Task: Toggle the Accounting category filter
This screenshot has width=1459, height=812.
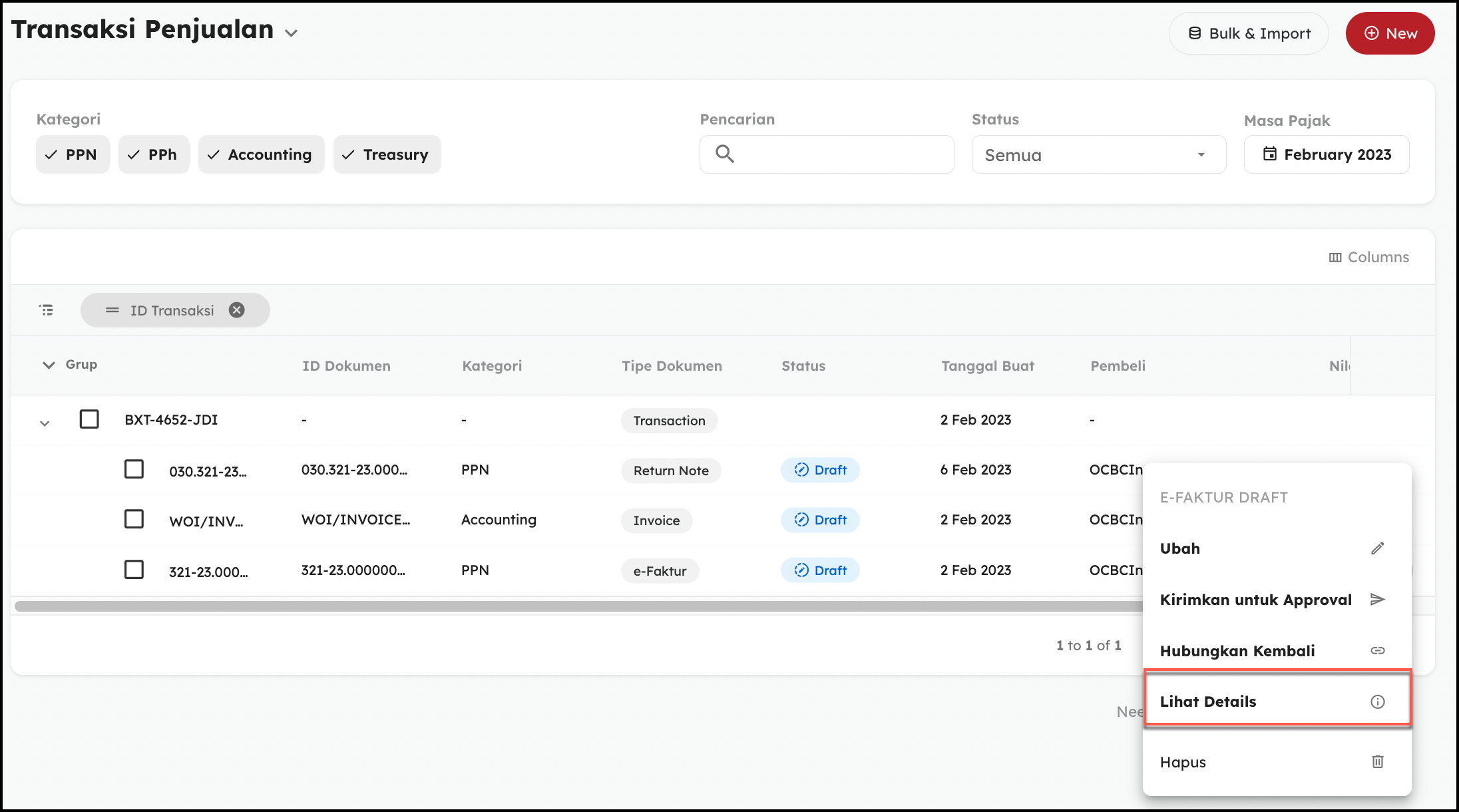Action: click(x=261, y=154)
